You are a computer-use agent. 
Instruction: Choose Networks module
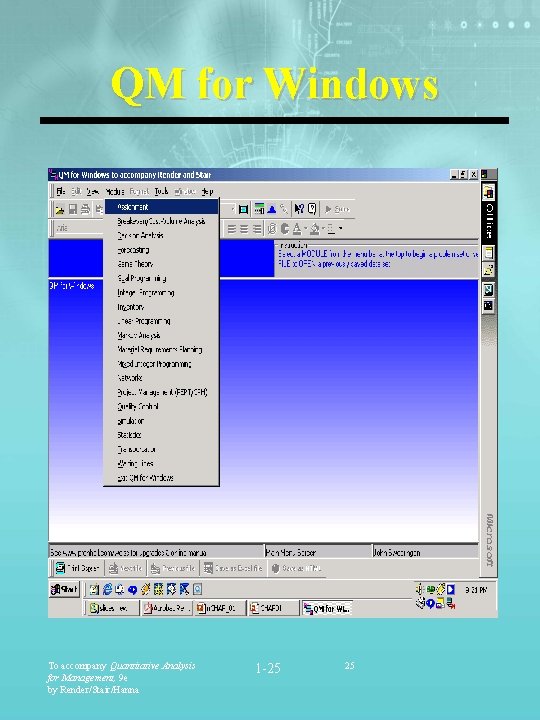pyautogui.click(x=161, y=378)
